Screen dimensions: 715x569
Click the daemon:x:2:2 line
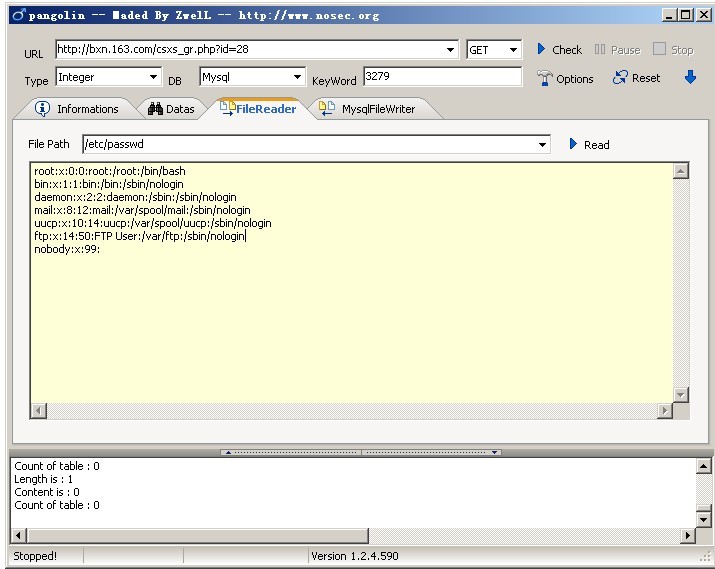135,197
